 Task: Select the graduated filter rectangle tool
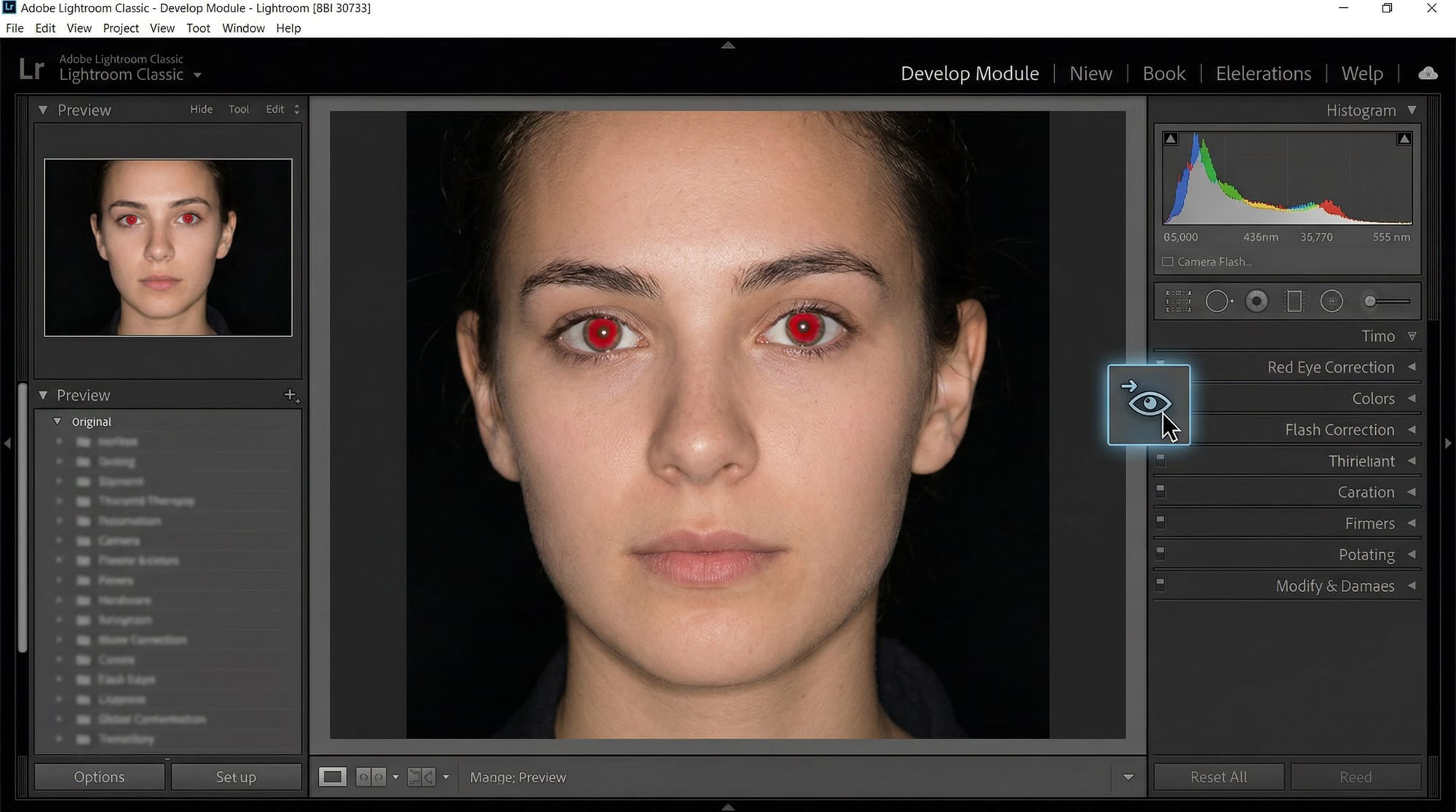click(1294, 301)
